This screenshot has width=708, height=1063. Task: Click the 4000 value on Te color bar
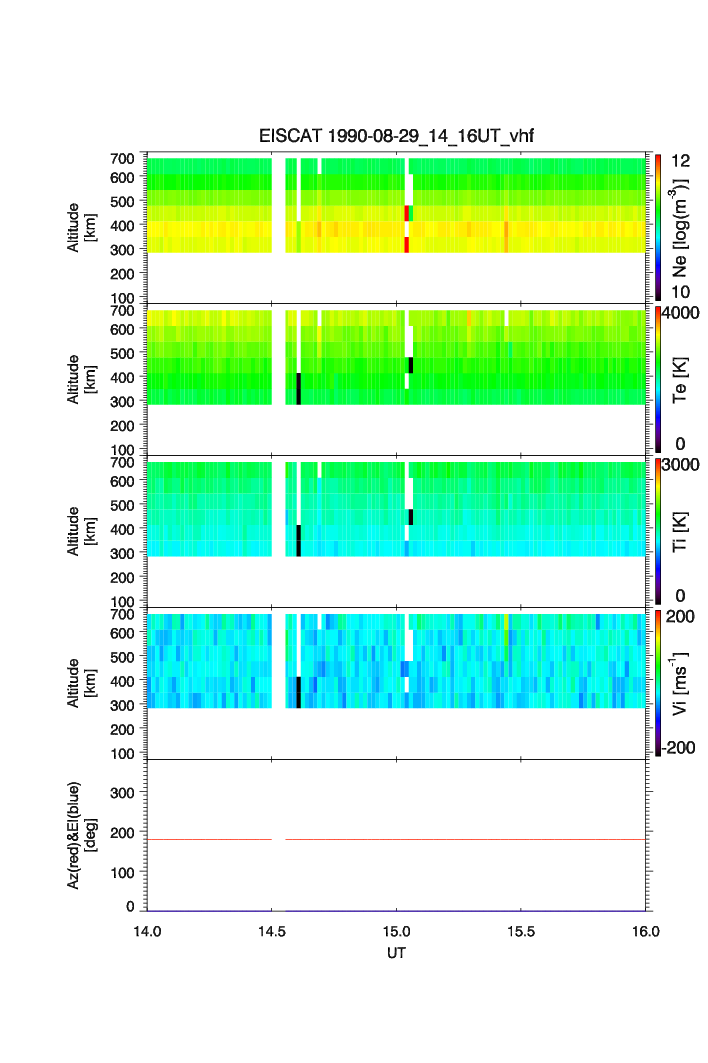tap(680, 313)
